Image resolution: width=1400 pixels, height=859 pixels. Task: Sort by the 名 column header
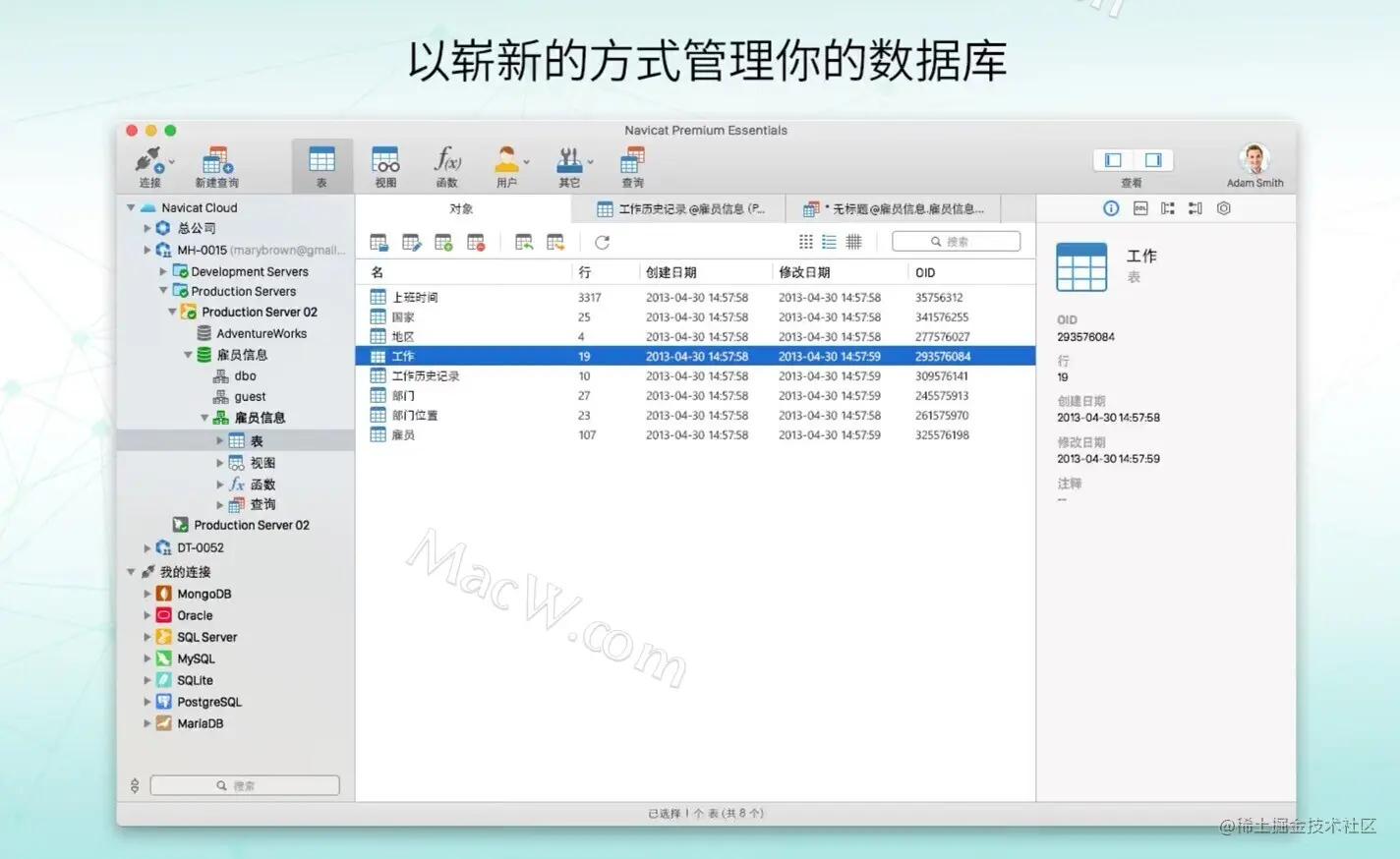(464, 272)
